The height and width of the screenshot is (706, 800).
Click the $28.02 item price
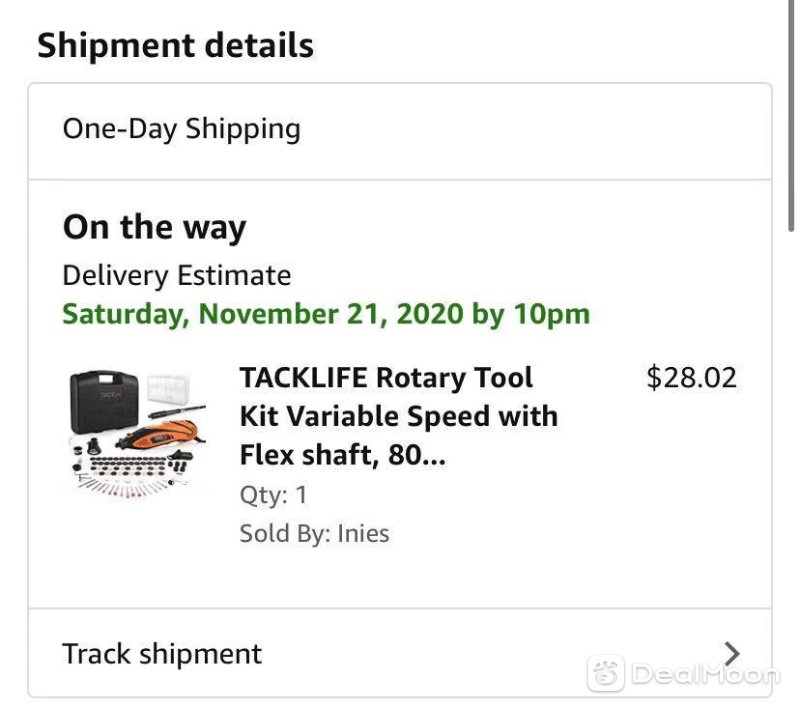coord(691,378)
